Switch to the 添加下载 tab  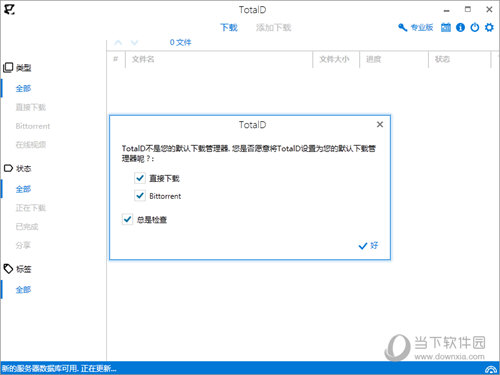pyautogui.click(x=274, y=27)
